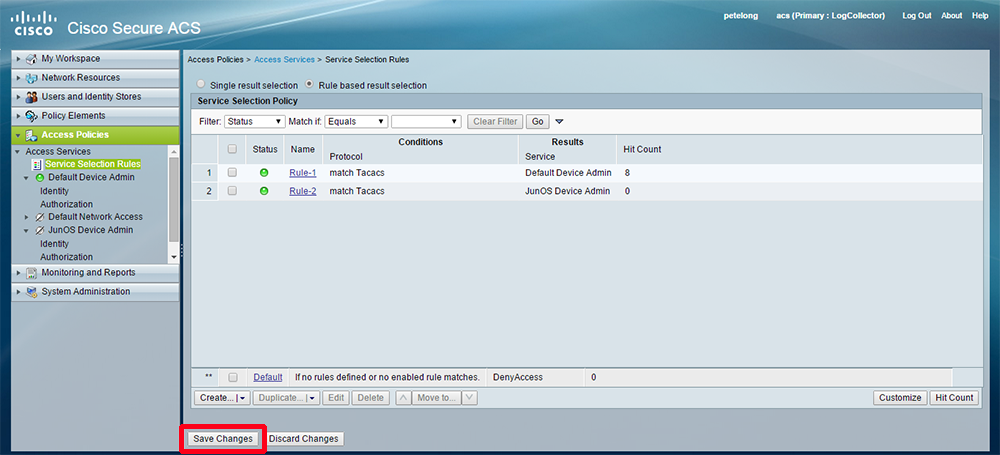Click disabled status icon beside Default Network Access
This screenshot has height=455, width=1000.
tap(40, 217)
